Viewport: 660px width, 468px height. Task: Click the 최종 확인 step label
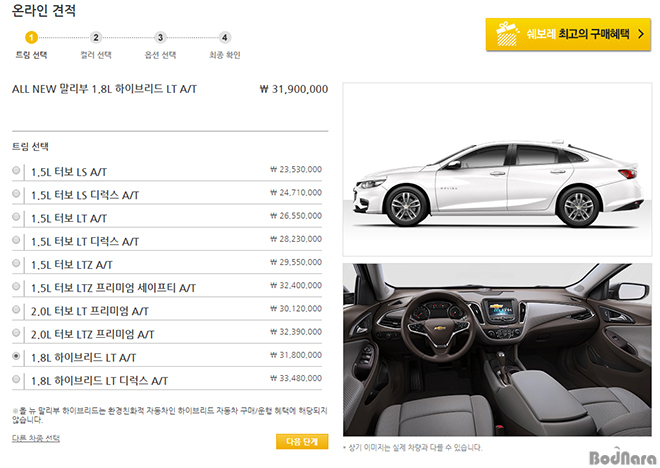[x=225, y=55]
